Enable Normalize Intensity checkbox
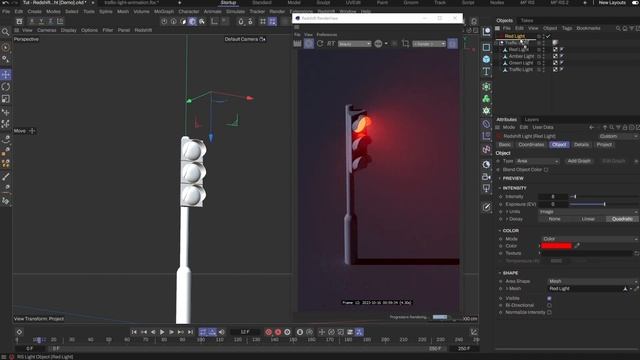 (x=549, y=312)
